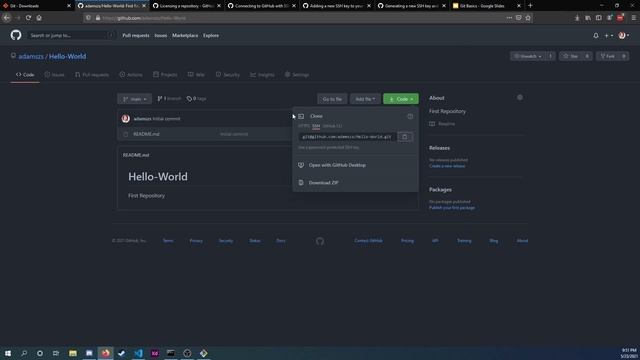Click Firefox icon in taskbar
The width and height of the screenshot is (640, 360).
coord(105,353)
